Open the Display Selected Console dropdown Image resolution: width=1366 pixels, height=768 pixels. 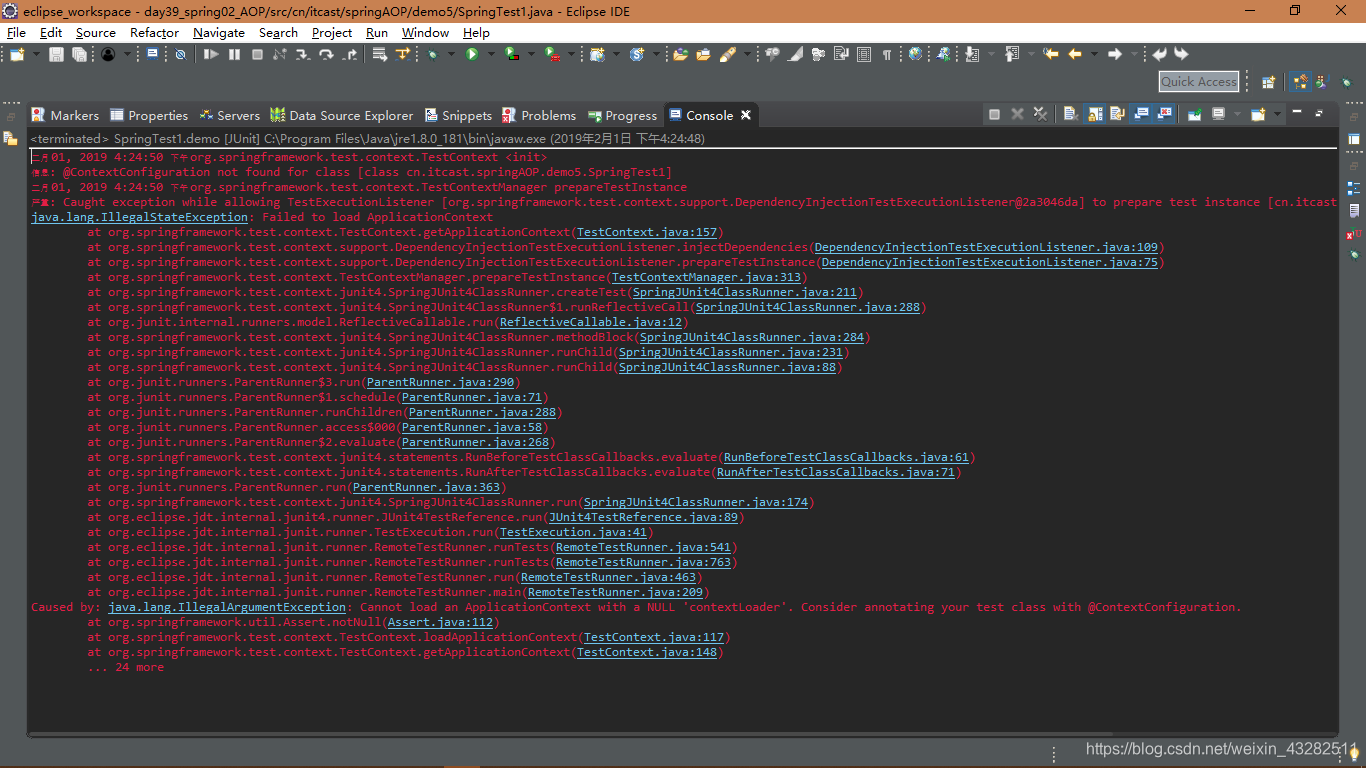[x=1236, y=114]
